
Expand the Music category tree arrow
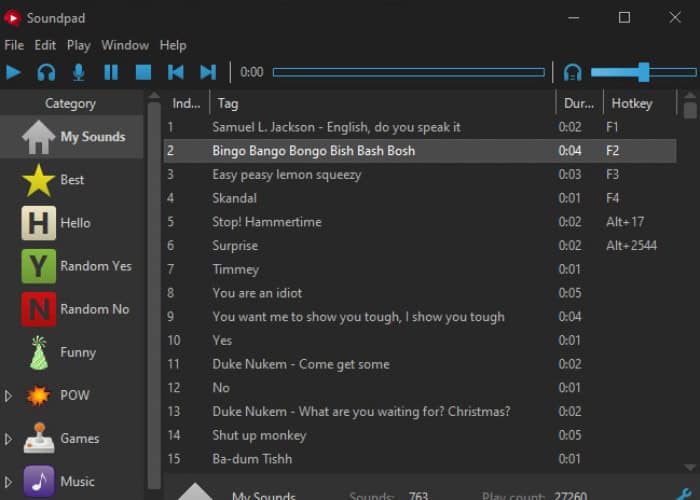click(x=8, y=482)
